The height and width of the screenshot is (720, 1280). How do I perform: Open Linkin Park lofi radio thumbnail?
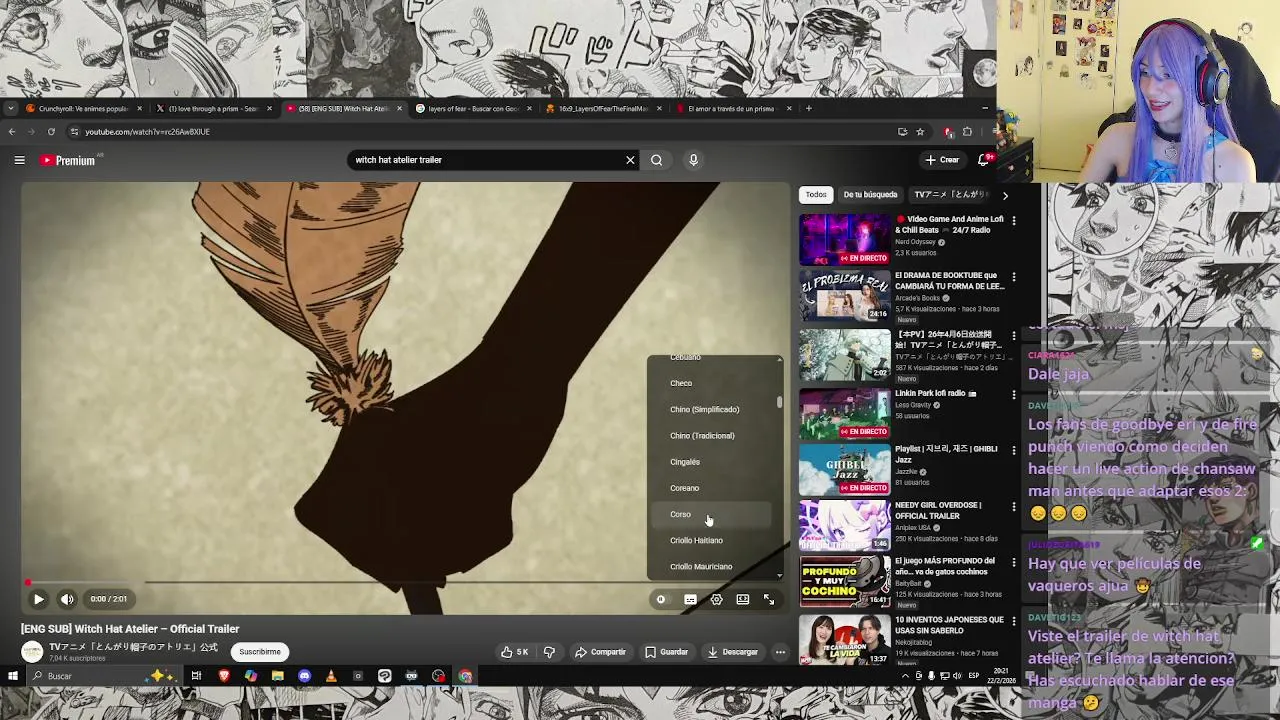(845, 412)
